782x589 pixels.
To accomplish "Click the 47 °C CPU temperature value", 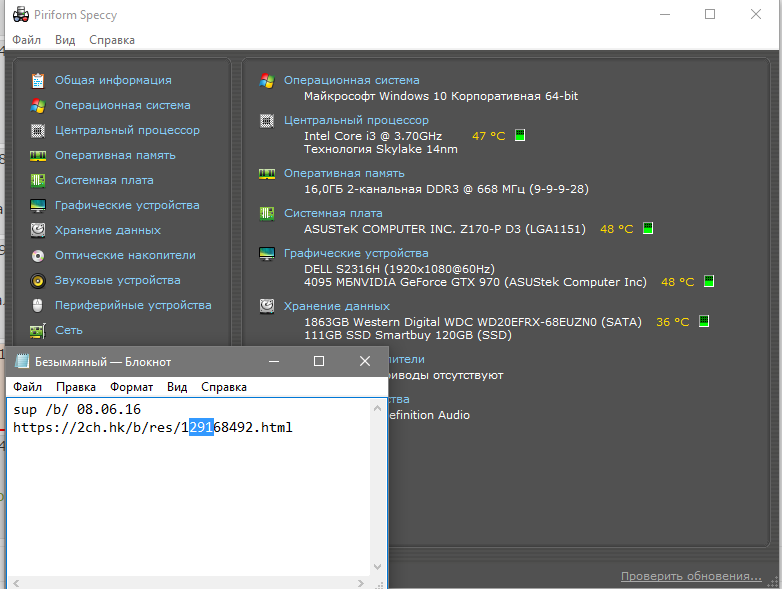I will coord(488,136).
